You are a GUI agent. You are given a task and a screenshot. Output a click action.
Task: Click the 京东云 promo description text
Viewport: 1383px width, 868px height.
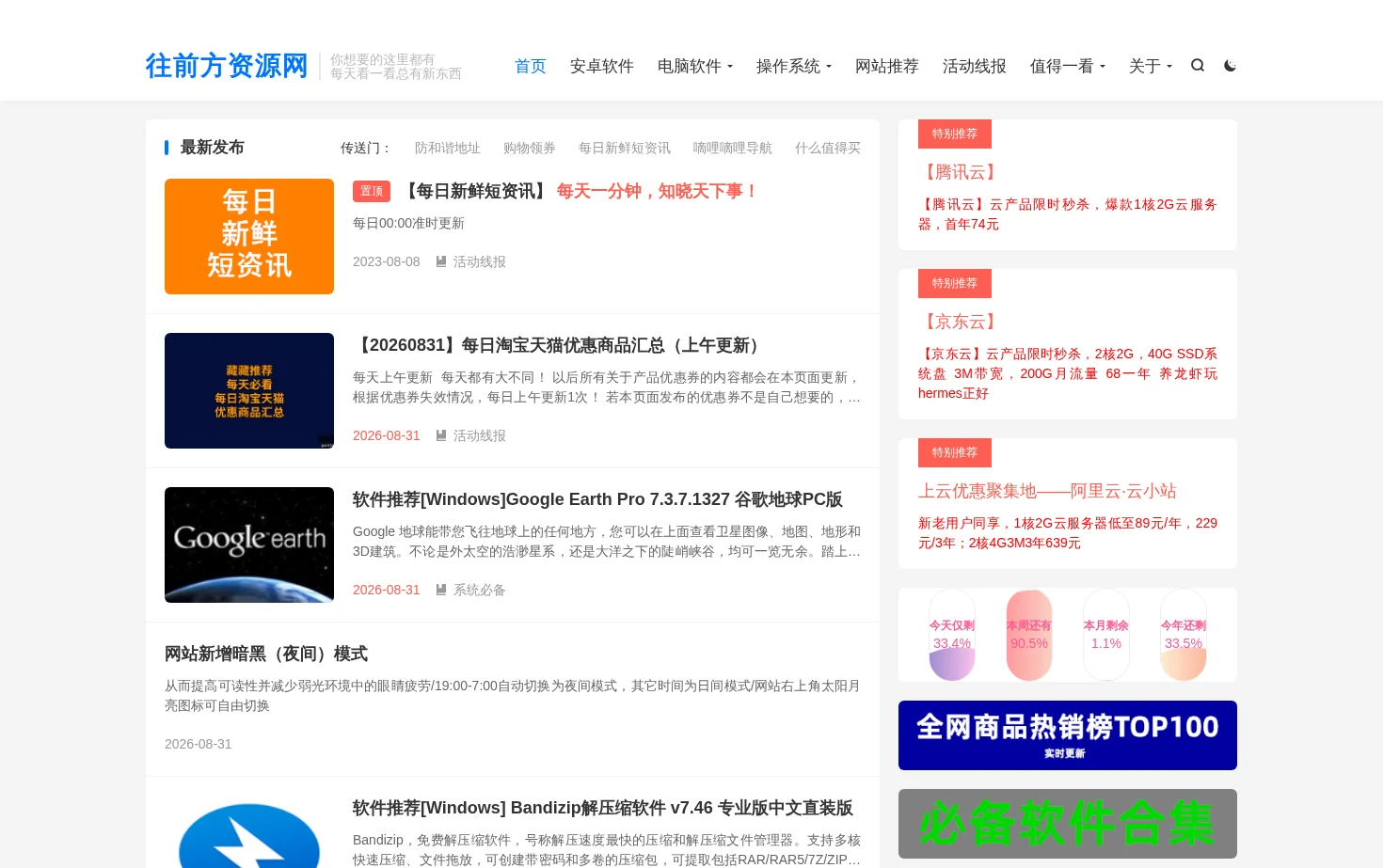(1068, 373)
